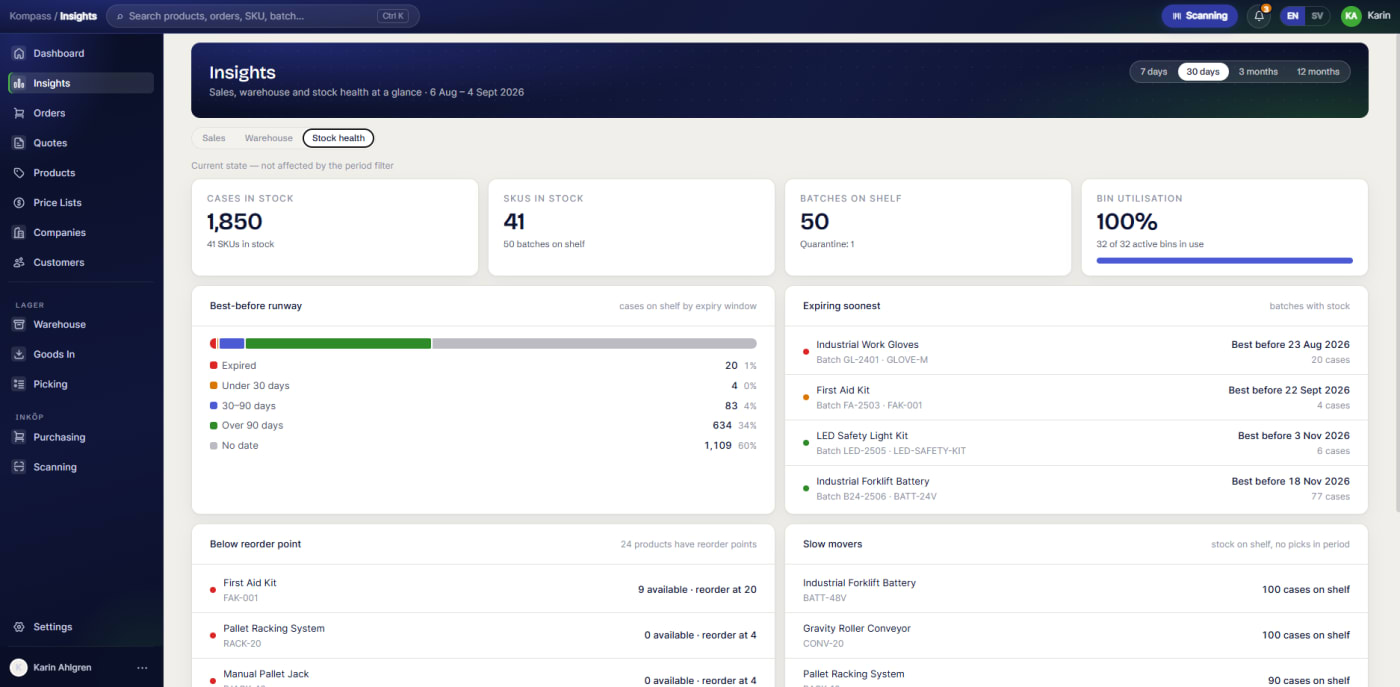Click the search magnifier icon
1400x687 pixels.
click(121, 16)
